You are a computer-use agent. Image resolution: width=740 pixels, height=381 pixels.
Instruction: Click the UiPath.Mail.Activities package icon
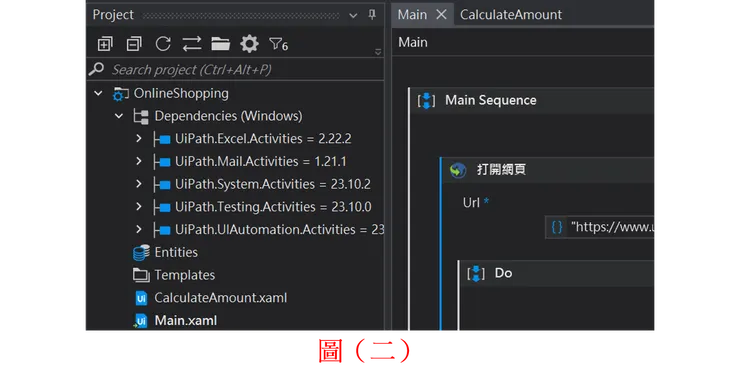[x=162, y=161]
